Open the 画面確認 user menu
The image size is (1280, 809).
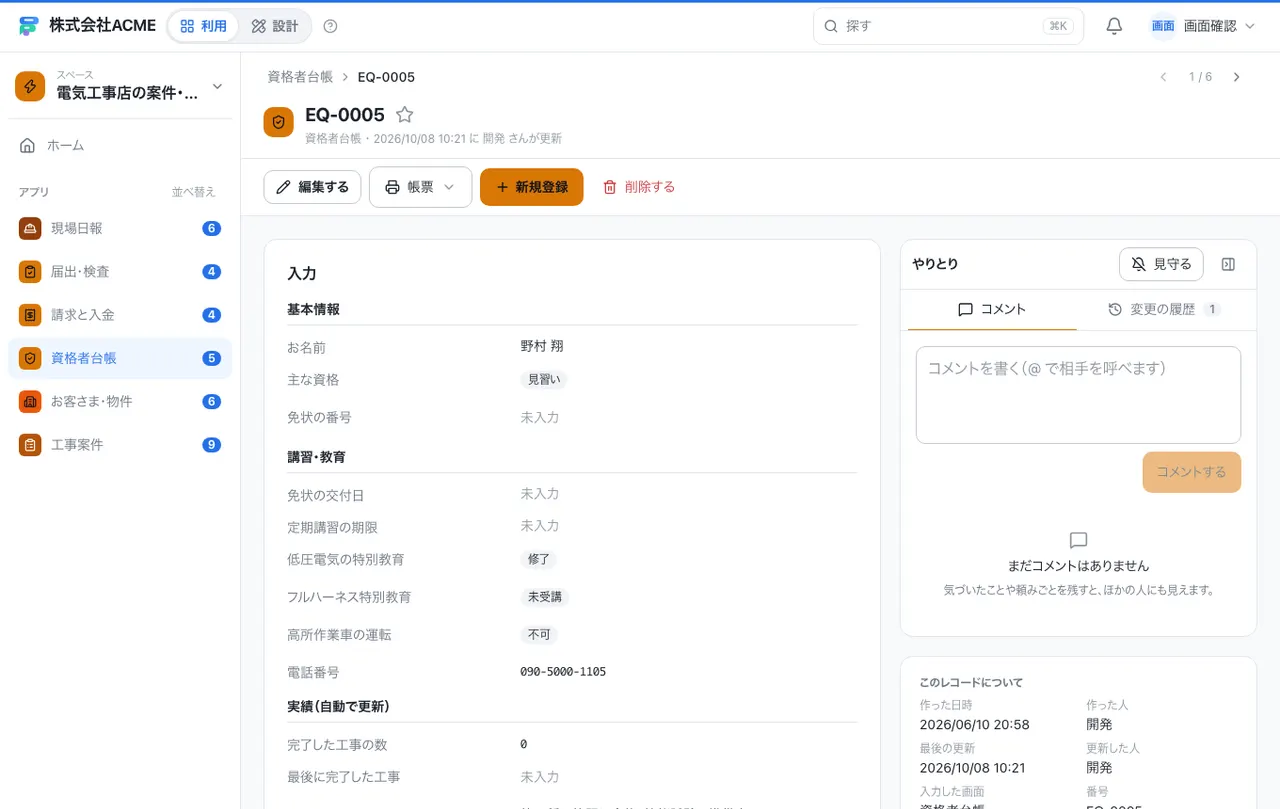(x=1202, y=26)
